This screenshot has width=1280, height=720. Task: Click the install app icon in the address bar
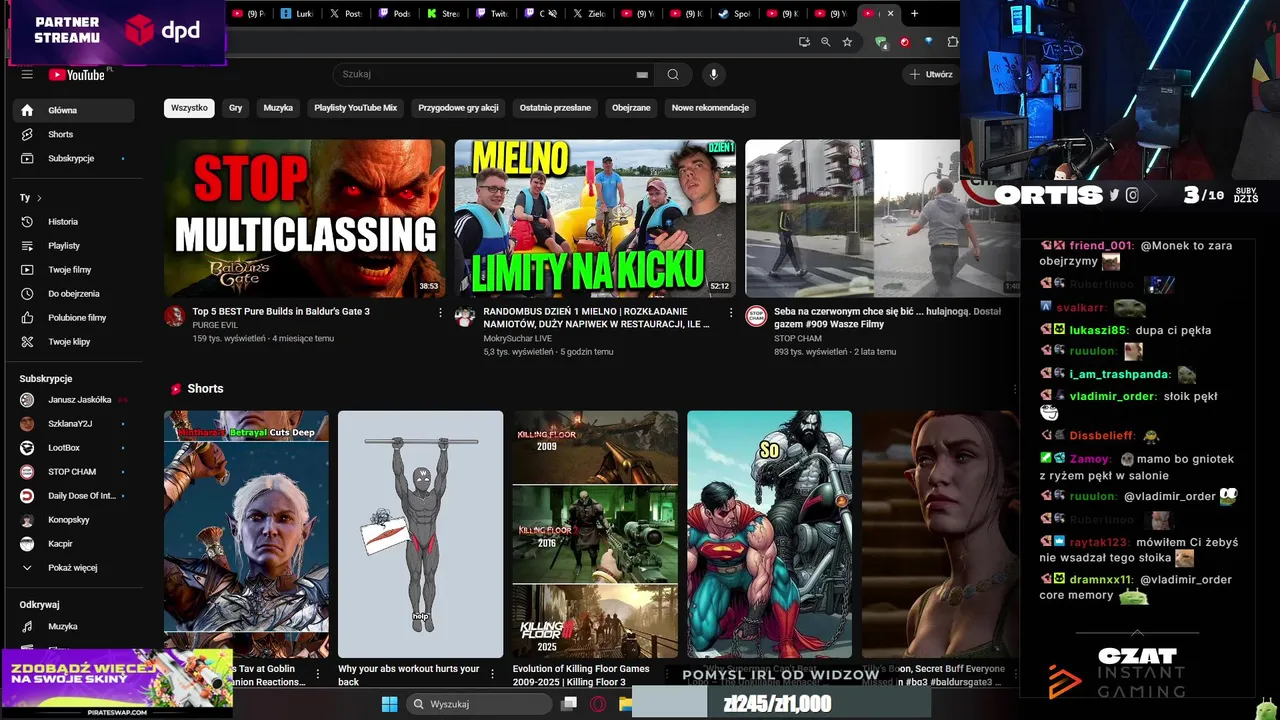pyautogui.click(x=804, y=42)
